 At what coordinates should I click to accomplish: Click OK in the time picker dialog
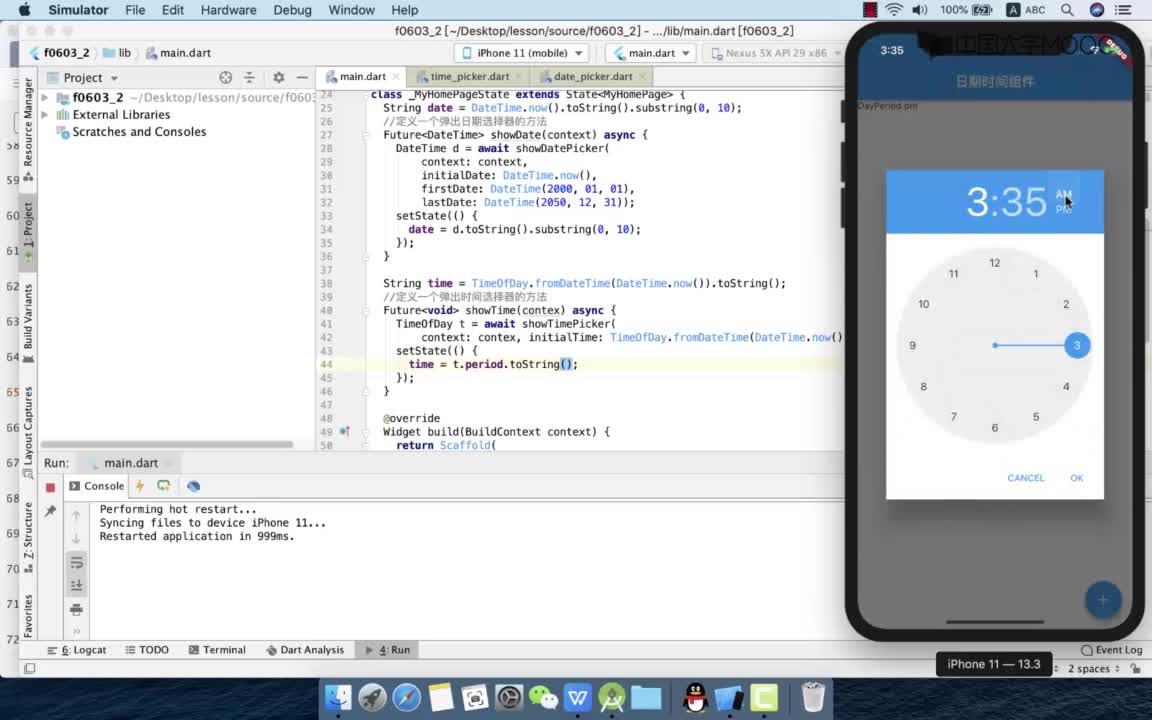click(1076, 478)
